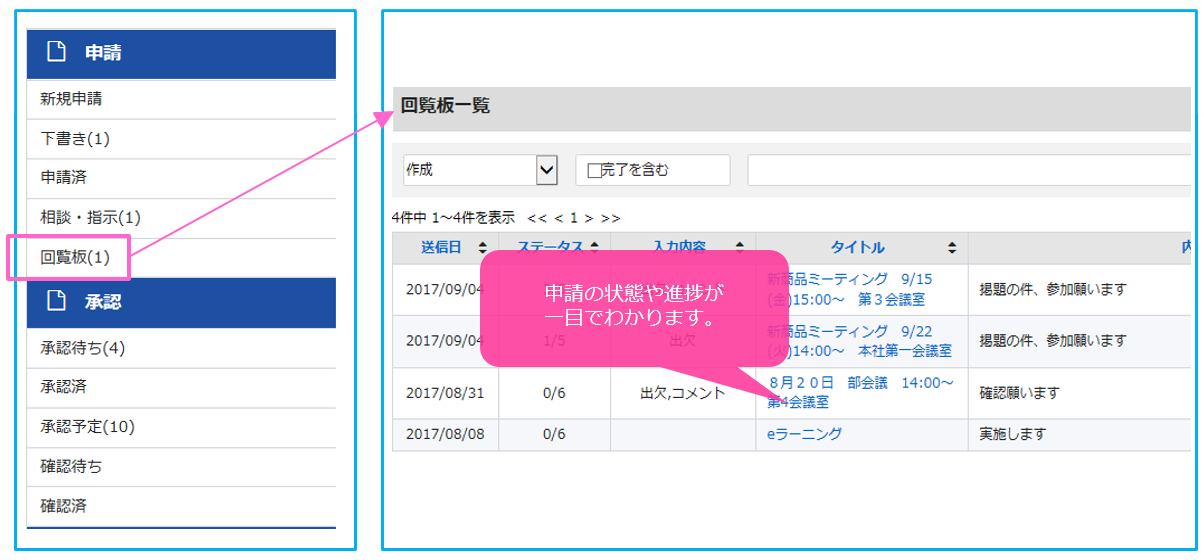Sort table by 送信日 column arrows
This screenshot has height=560, width=1204.
click(483, 248)
